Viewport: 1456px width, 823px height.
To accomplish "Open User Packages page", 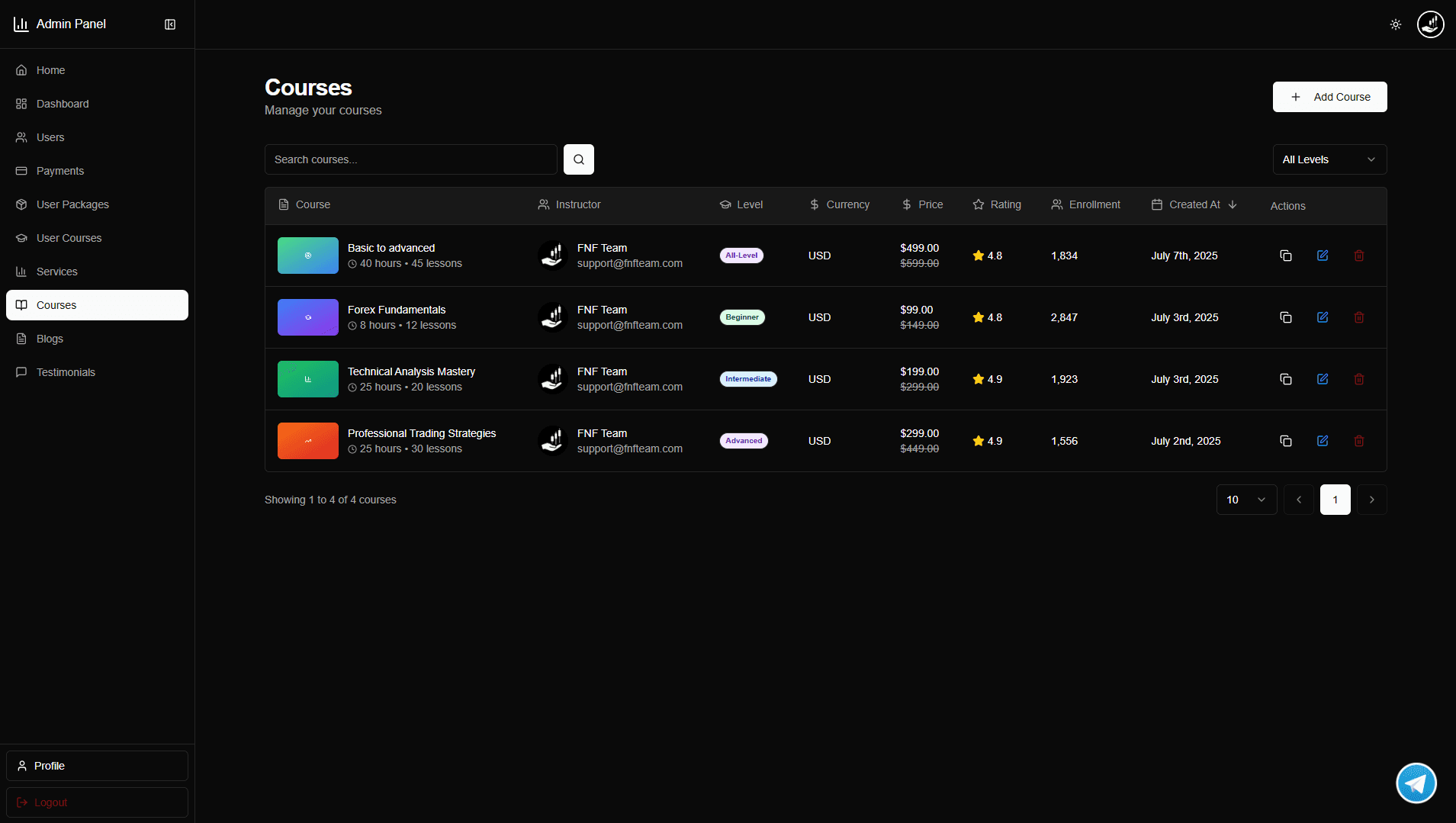I will [x=97, y=204].
